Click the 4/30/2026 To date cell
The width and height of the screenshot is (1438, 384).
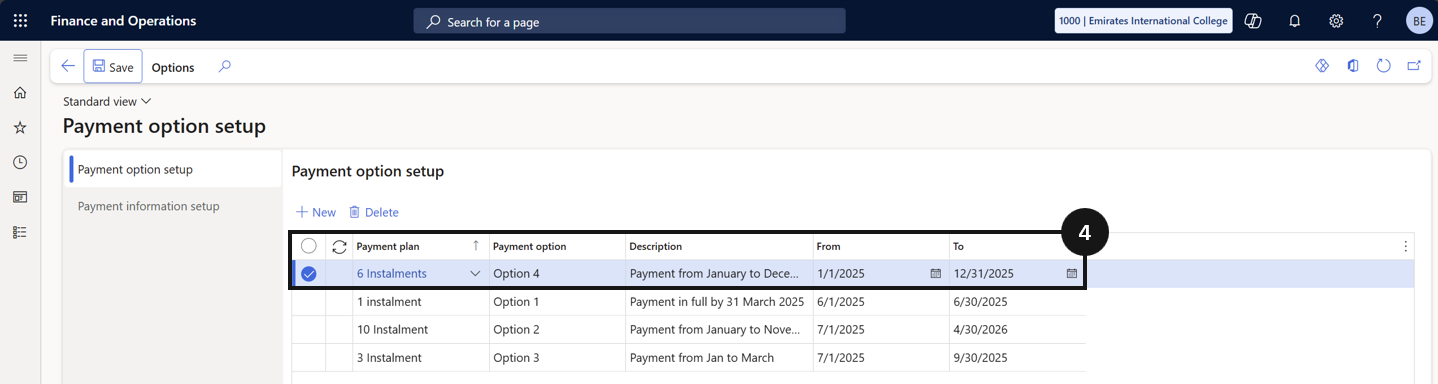(1017, 330)
